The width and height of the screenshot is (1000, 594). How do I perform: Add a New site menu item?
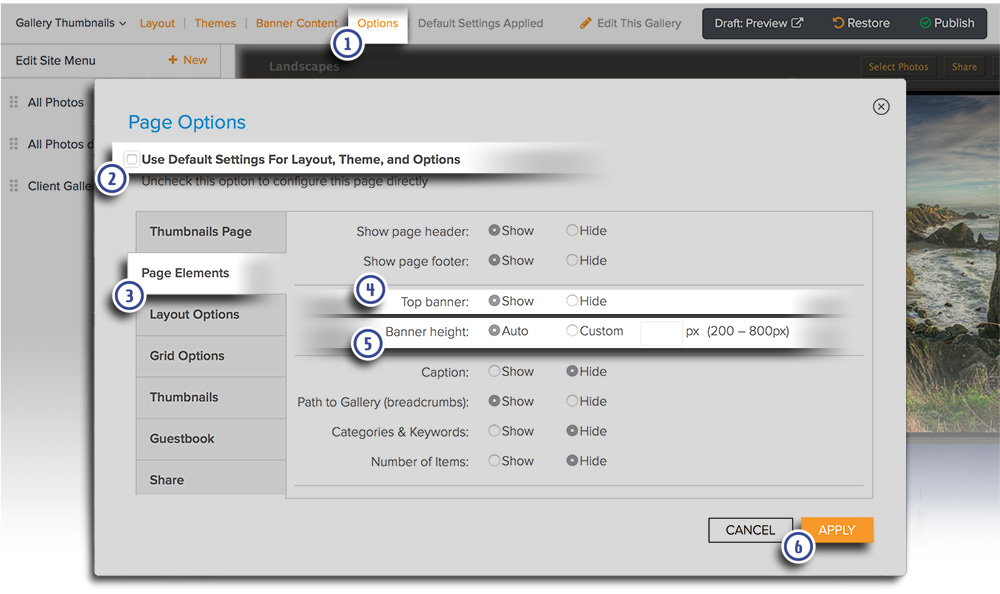coord(188,60)
